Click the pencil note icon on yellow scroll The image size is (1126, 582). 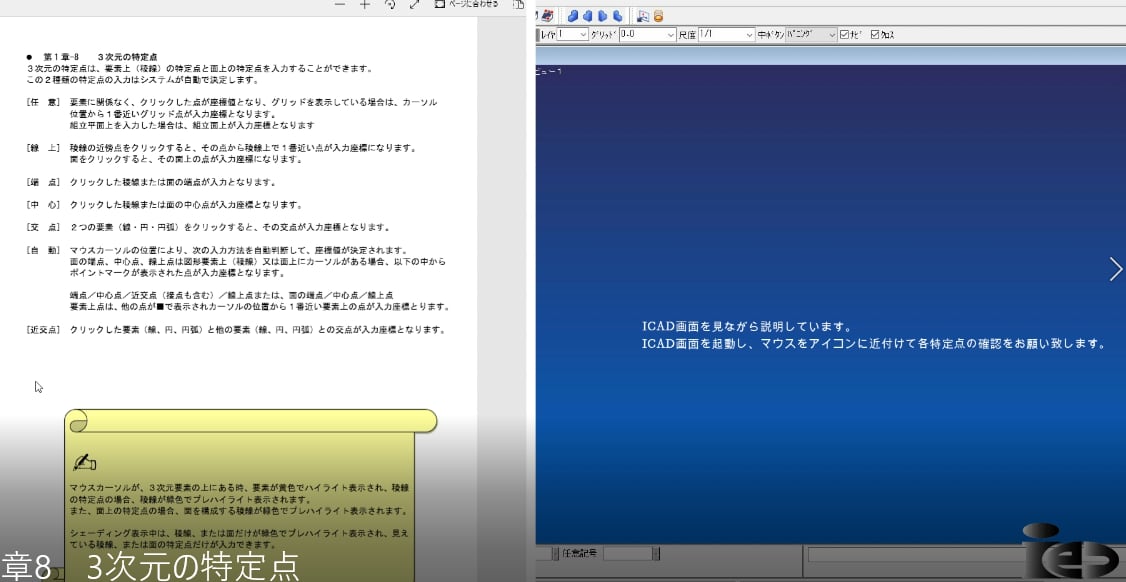(85, 462)
